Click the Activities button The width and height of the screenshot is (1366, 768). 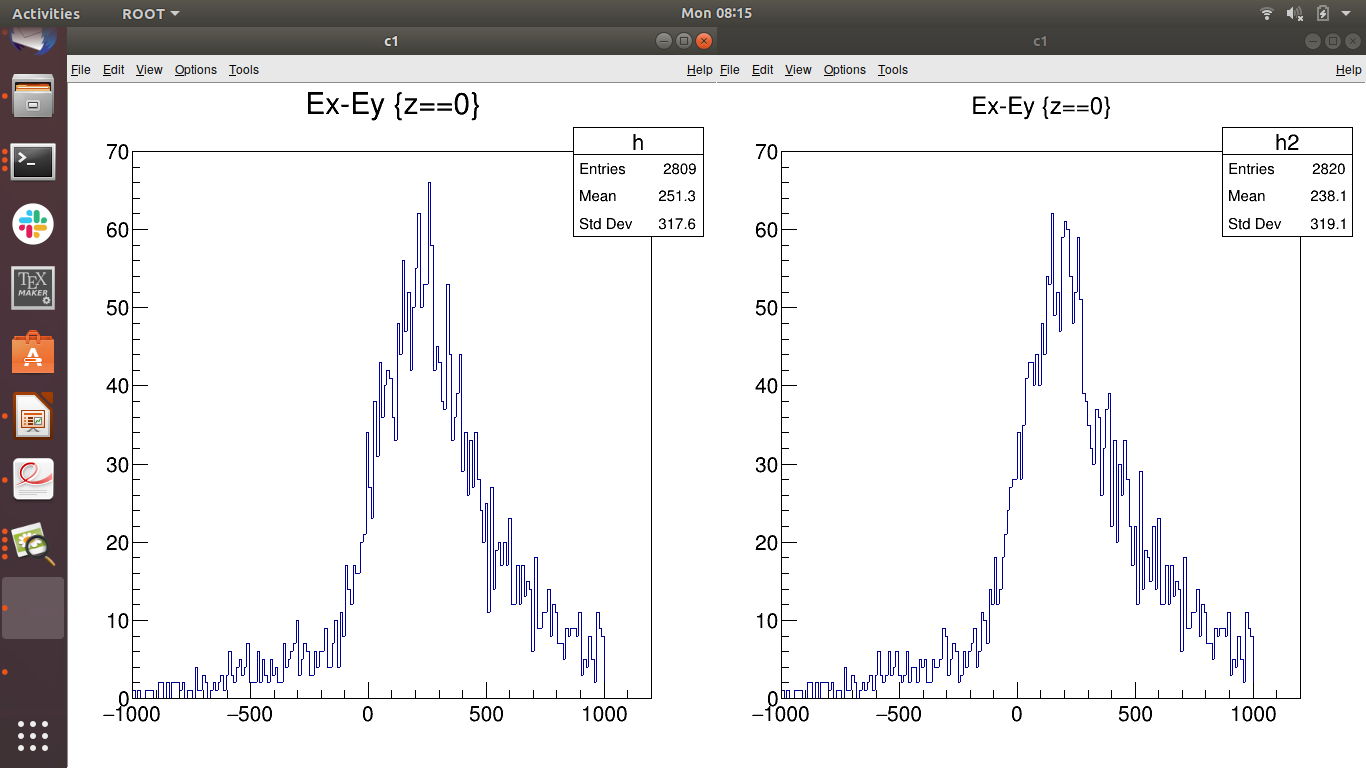(x=46, y=14)
